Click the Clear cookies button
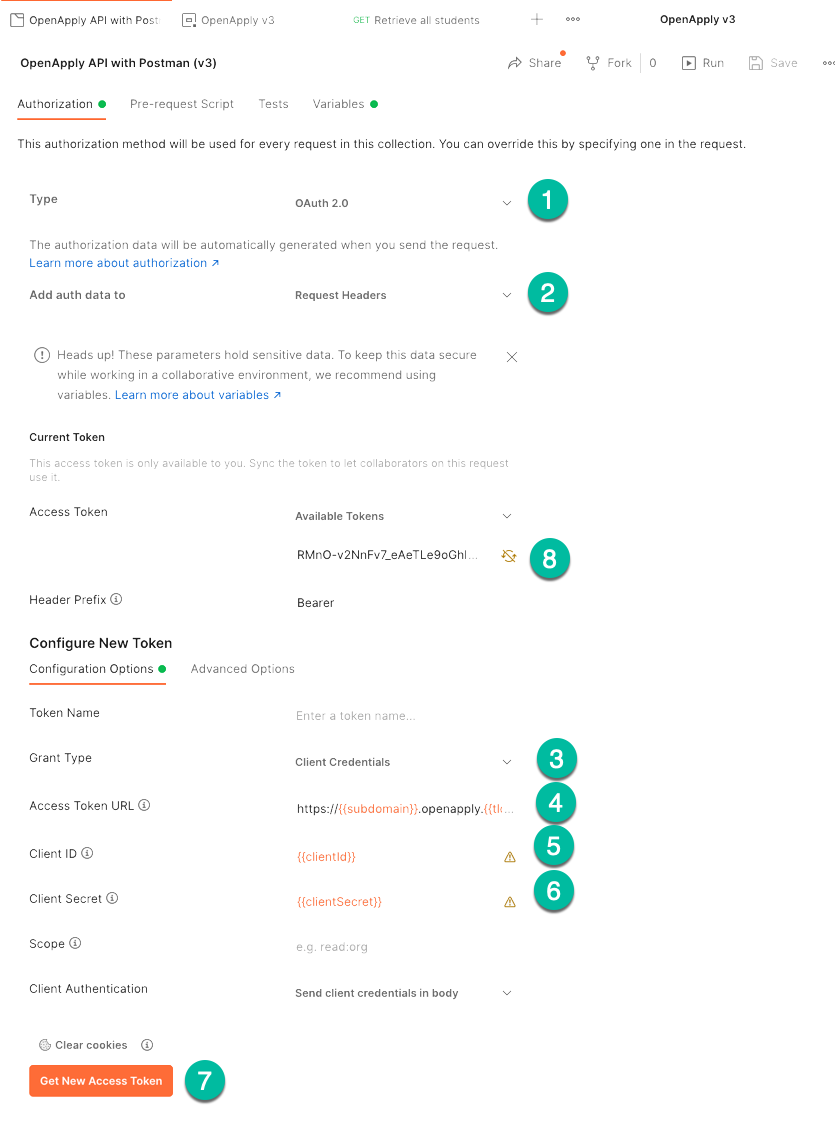 point(84,1045)
